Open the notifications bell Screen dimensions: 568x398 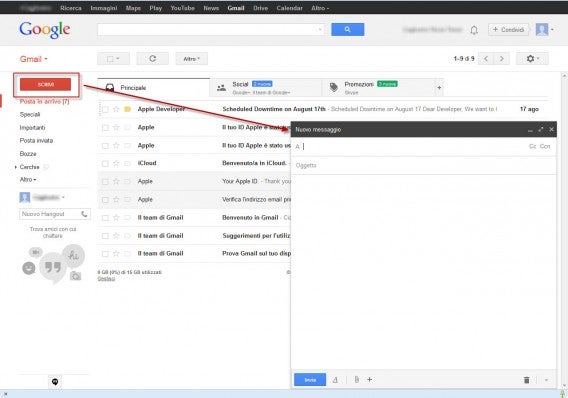[x=474, y=30]
